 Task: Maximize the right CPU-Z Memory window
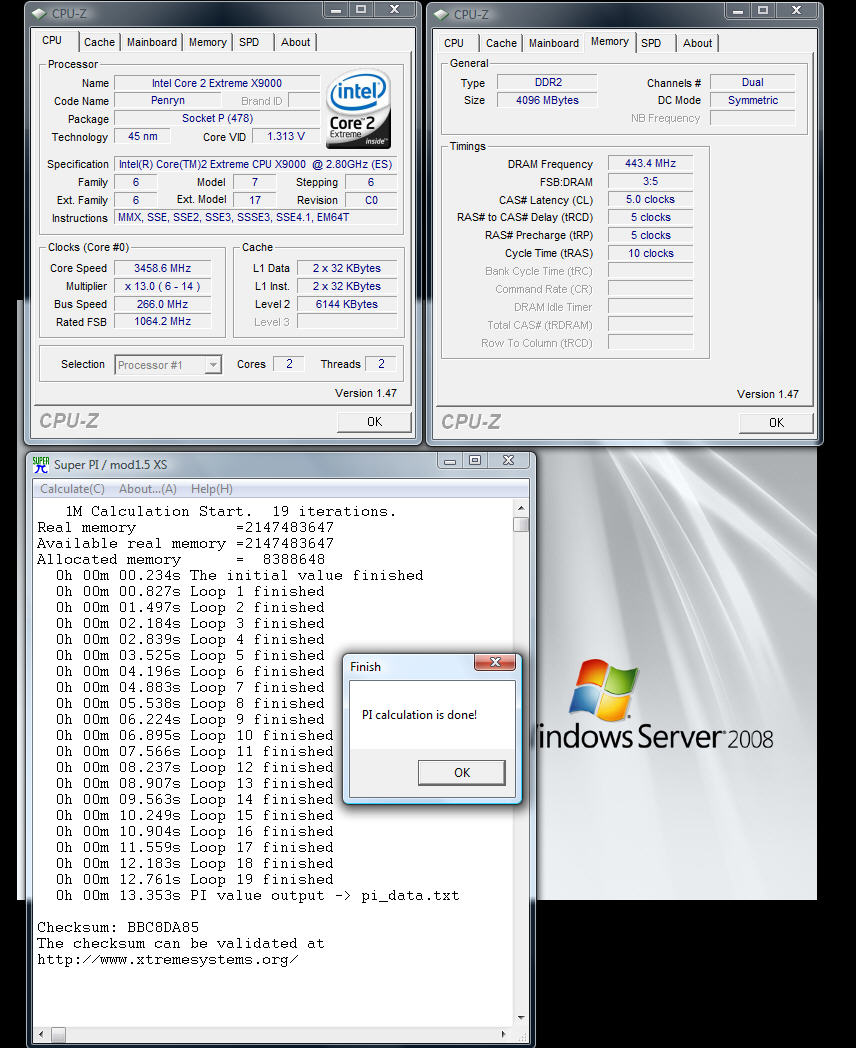pos(762,11)
